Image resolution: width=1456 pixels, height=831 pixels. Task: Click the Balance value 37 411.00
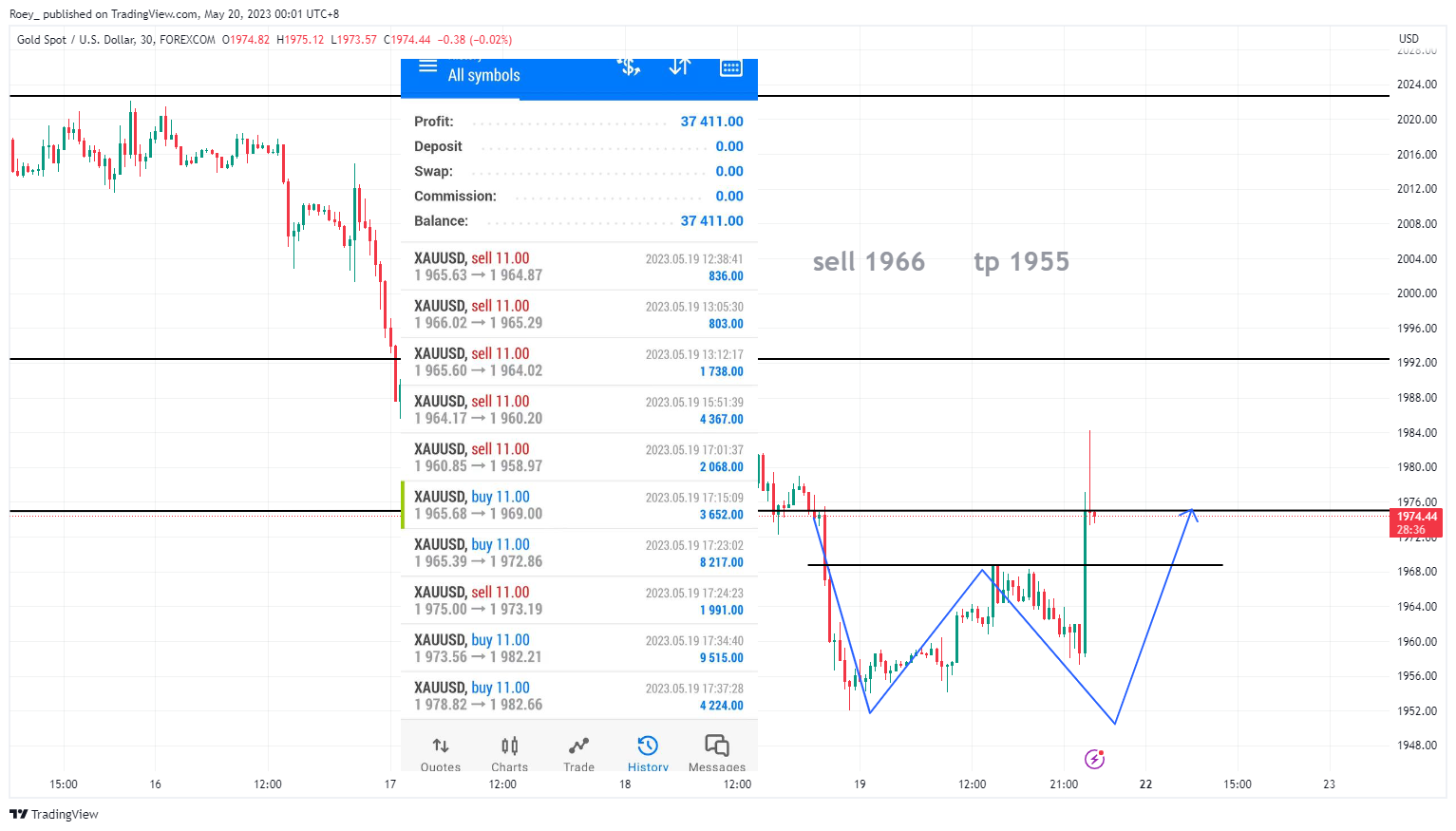tap(711, 220)
